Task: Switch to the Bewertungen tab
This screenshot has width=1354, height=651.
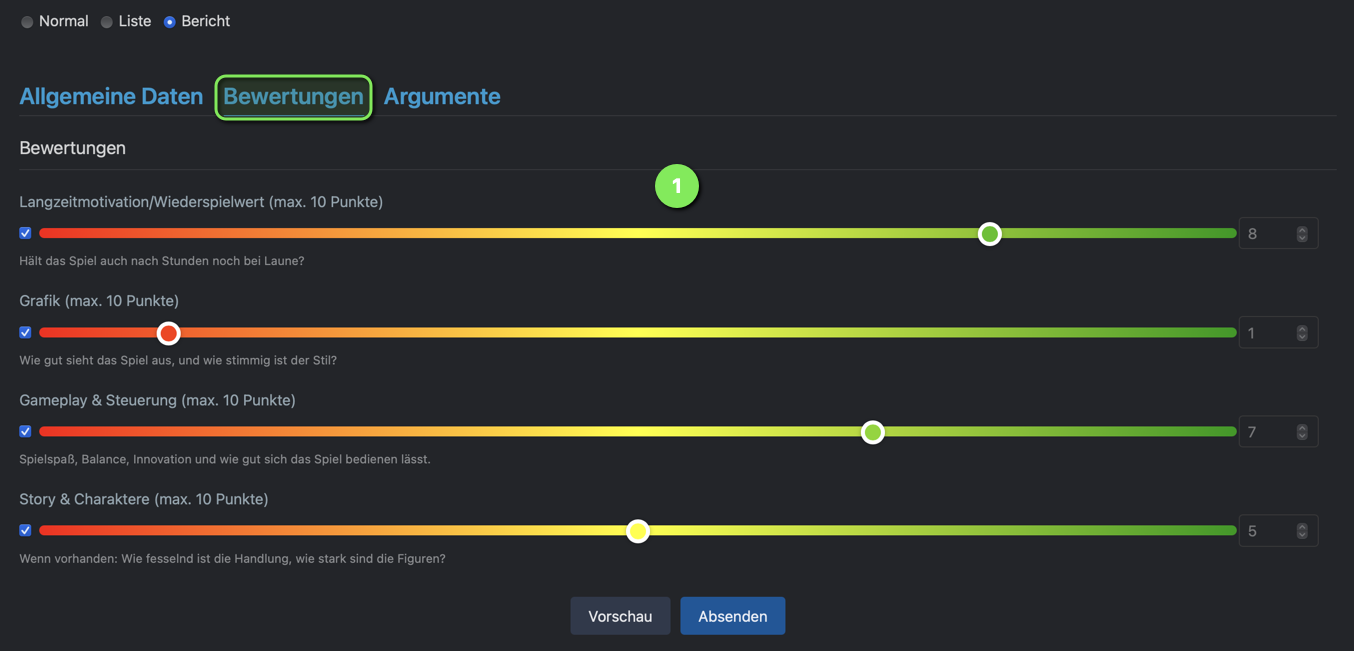Action: point(293,96)
